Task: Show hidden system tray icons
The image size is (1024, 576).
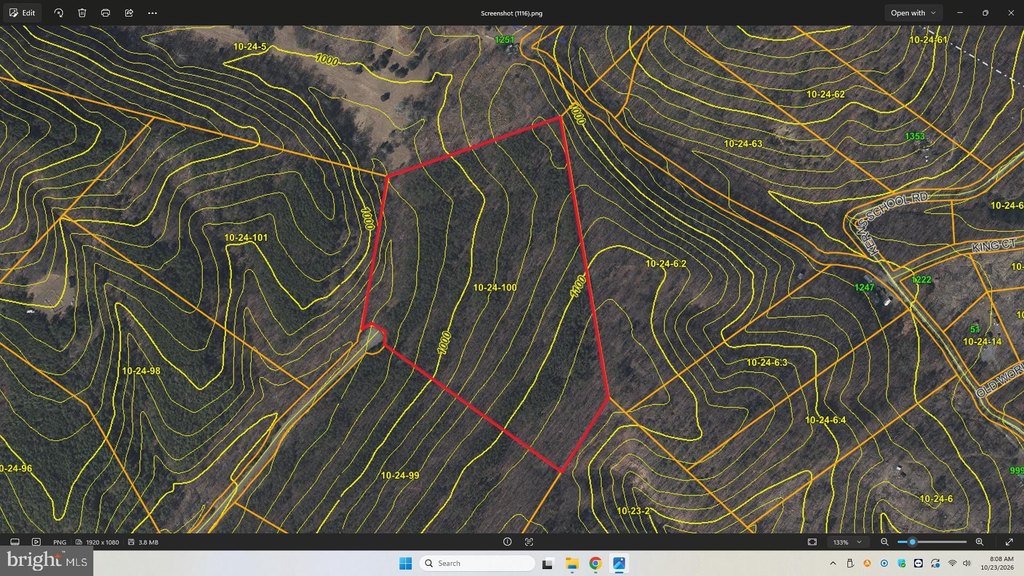Action: click(833, 563)
